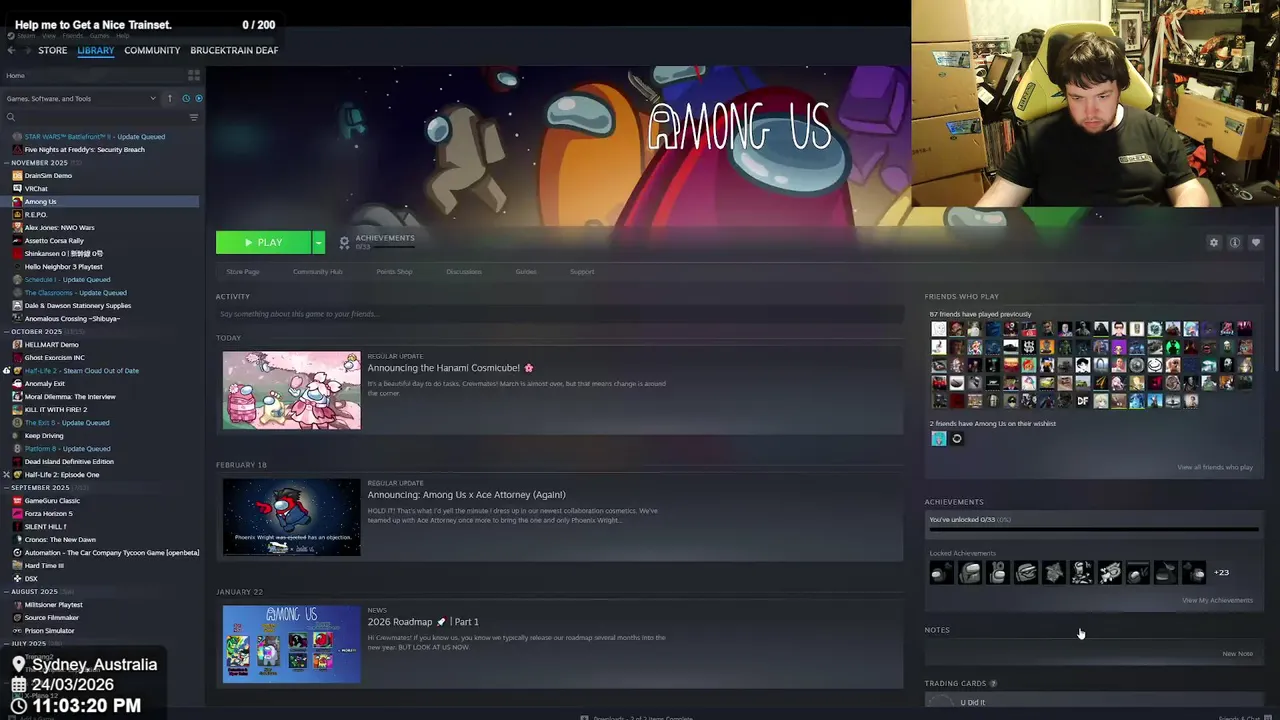
Task: Click the Among Us game icon in list
Action: pos(17,201)
